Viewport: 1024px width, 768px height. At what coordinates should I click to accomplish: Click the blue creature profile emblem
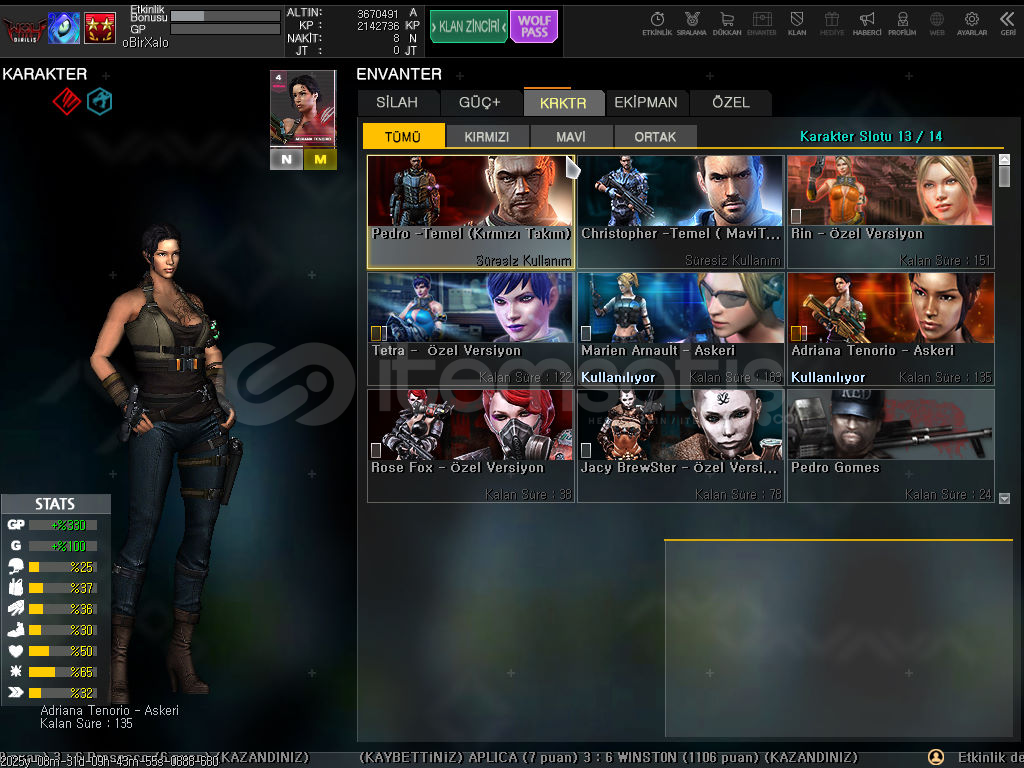click(64, 28)
